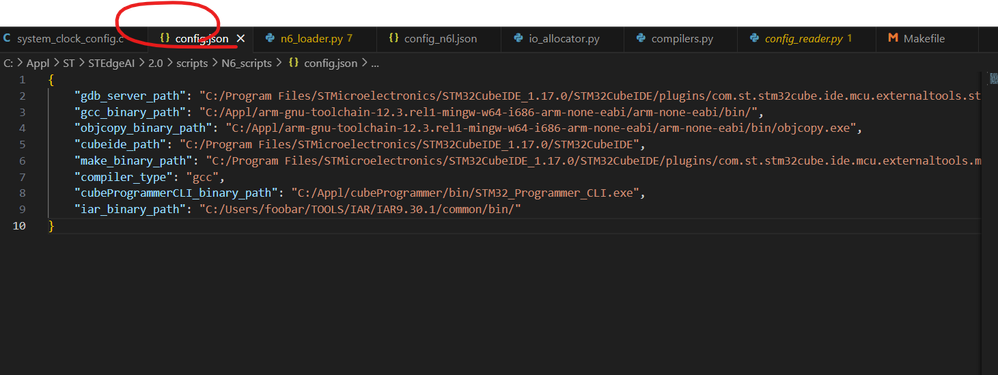Expand the N6_scripts breadcrumb segment
Image resolution: width=998 pixels, height=375 pixels.
(x=246, y=63)
